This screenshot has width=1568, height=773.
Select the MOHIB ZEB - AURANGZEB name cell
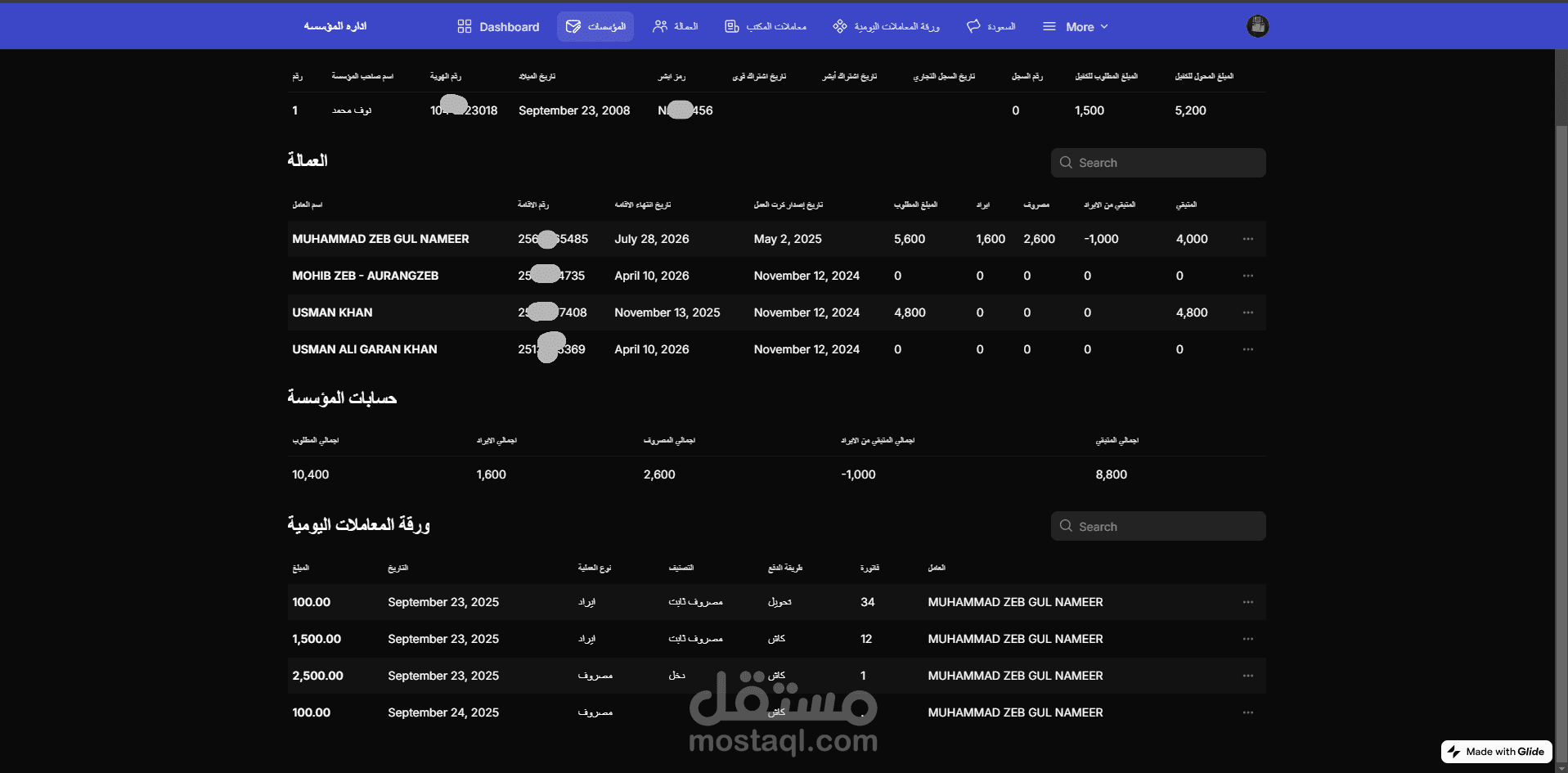click(x=365, y=276)
